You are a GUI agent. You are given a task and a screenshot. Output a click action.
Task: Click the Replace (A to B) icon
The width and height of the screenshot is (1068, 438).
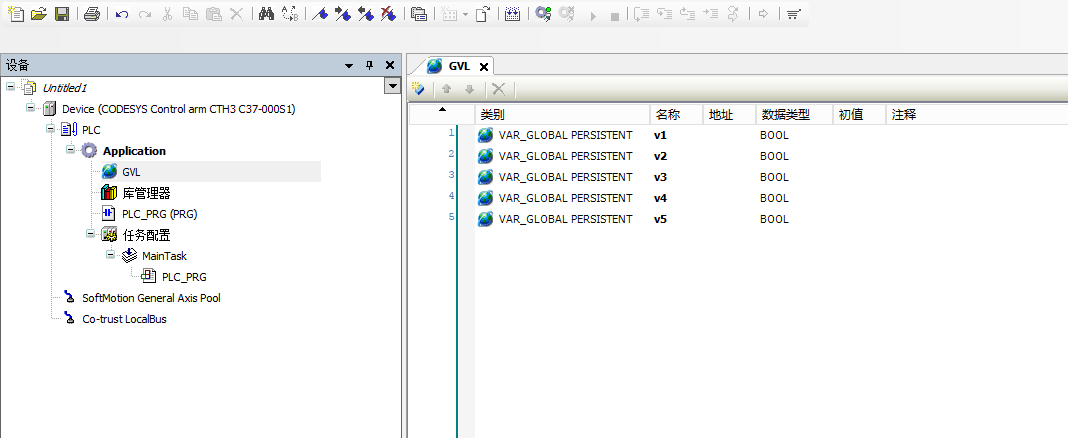coord(289,14)
